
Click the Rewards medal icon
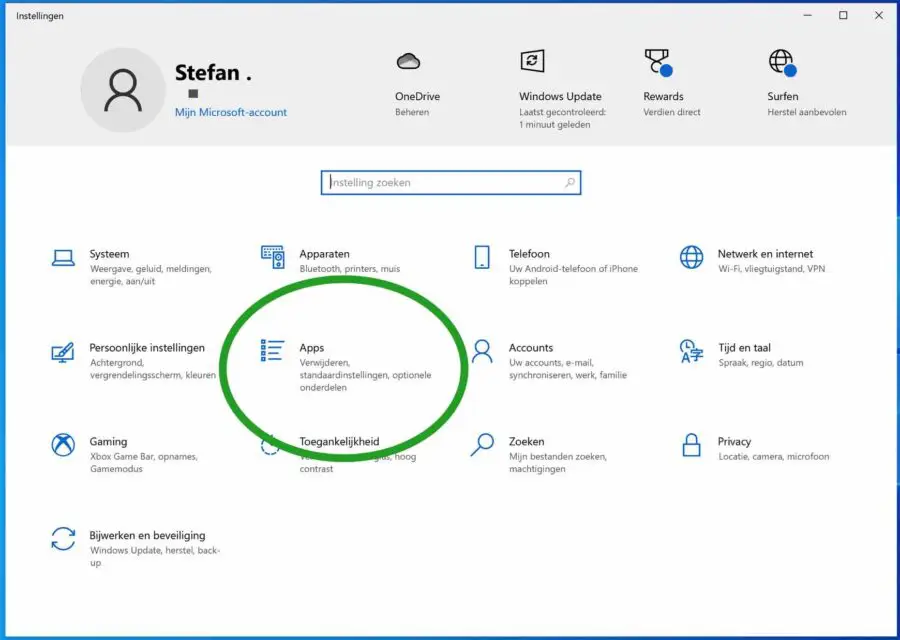658,62
